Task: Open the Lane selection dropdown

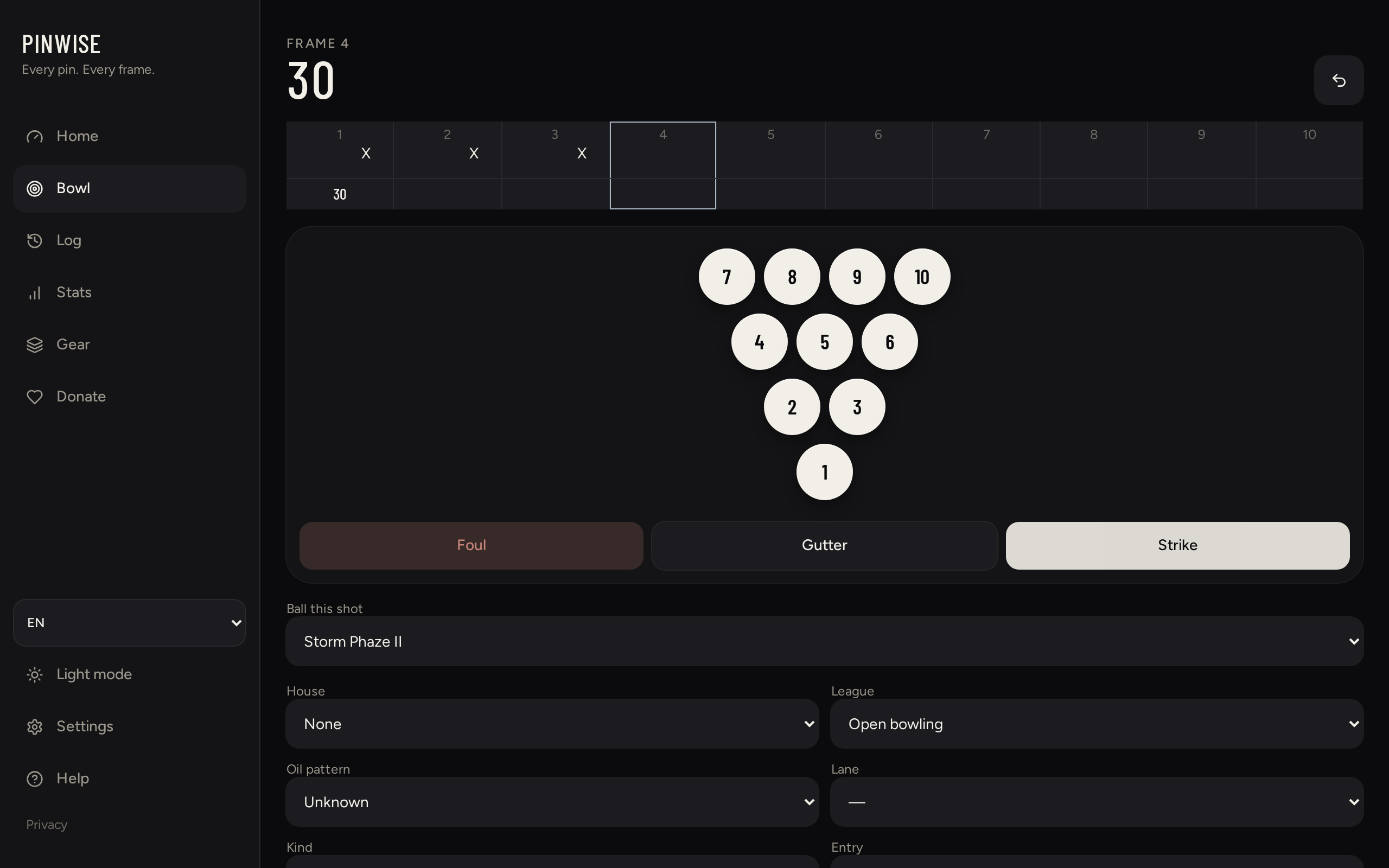Action: pos(1097,802)
